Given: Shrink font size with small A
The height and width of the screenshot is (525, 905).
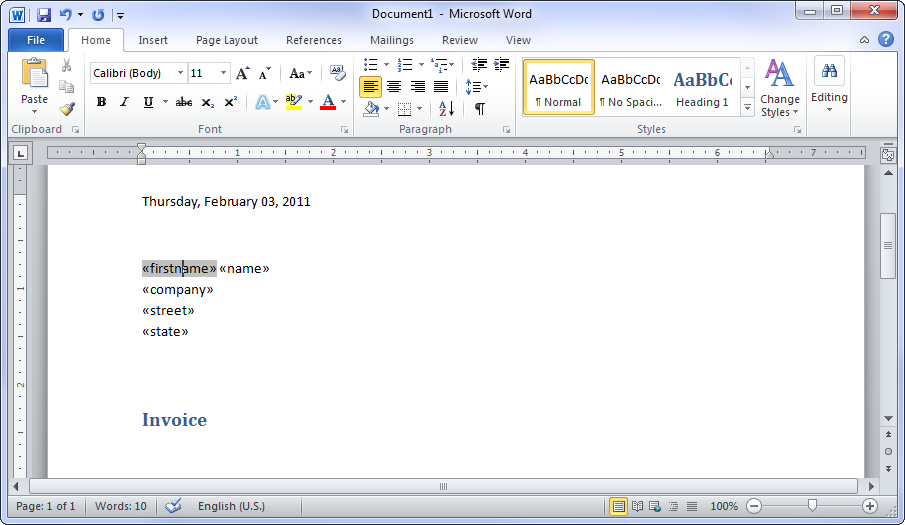Looking at the screenshot, I should pos(264,73).
